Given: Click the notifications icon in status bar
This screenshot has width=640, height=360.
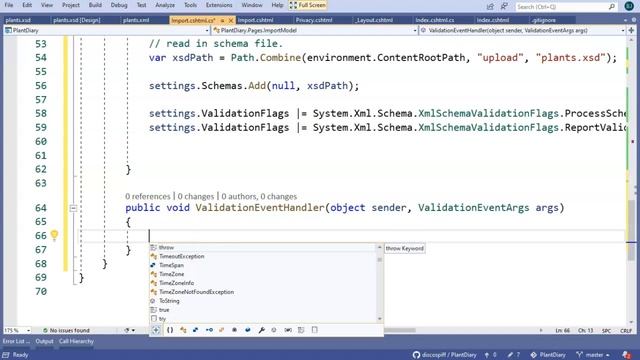Looking at the screenshot, I should [627, 355].
